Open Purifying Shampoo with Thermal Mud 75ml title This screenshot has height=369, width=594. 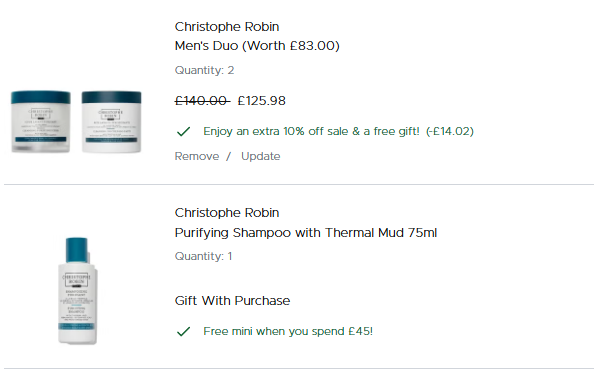[x=306, y=232]
